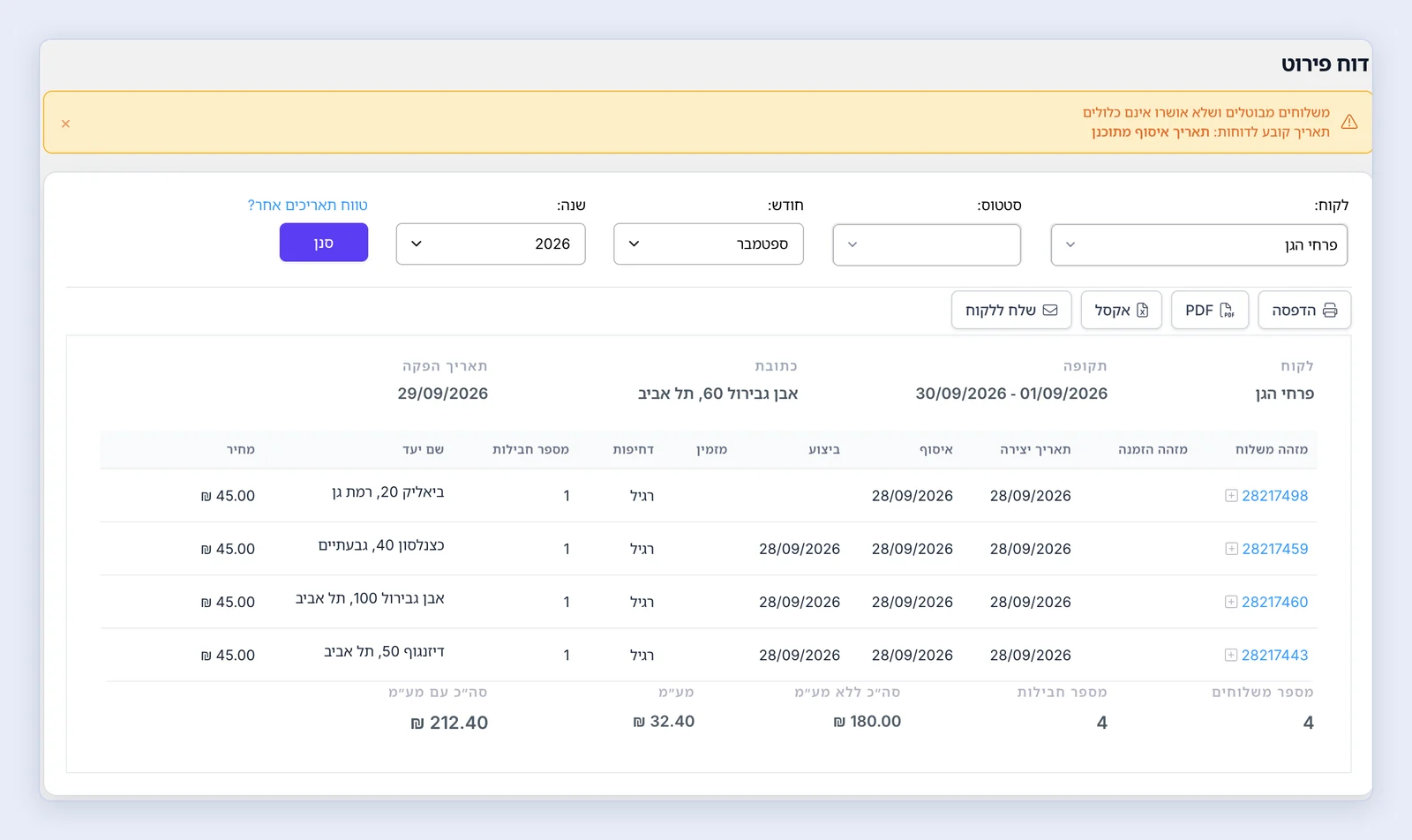Click the תאריך יצירה column header
The height and width of the screenshot is (840, 1412).
[1035, 449]
